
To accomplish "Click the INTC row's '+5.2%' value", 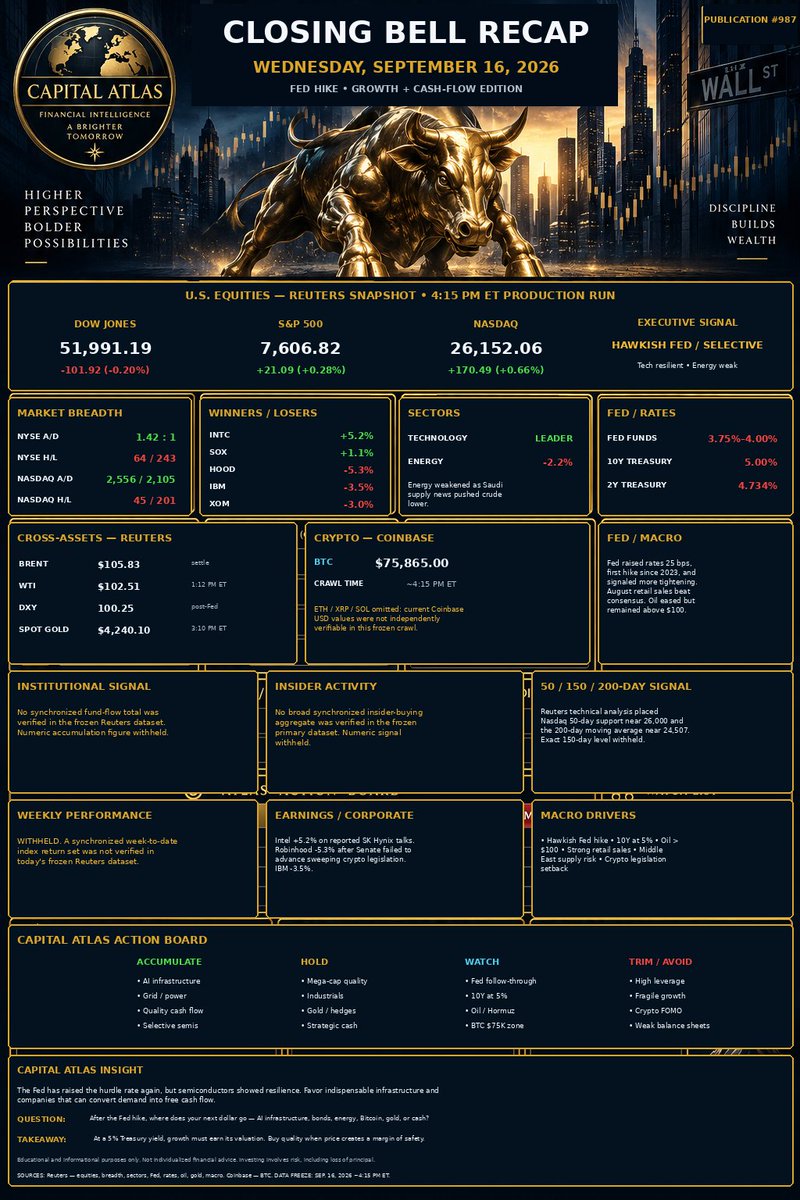I will (x=358, y=436).
